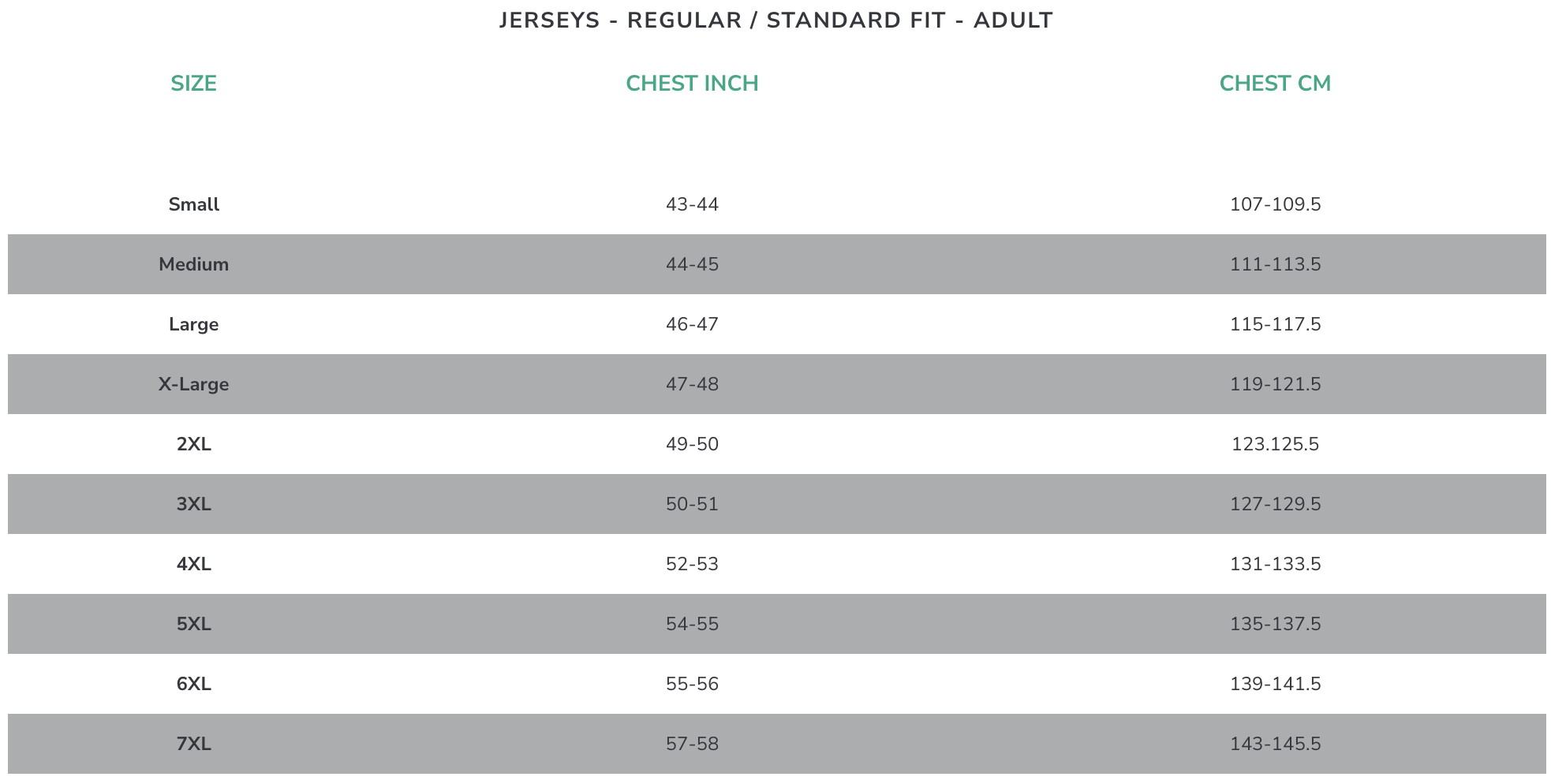Click the 46-47 chest inch value
Viewport: 1551px width, 784px height.
(693, 324)
